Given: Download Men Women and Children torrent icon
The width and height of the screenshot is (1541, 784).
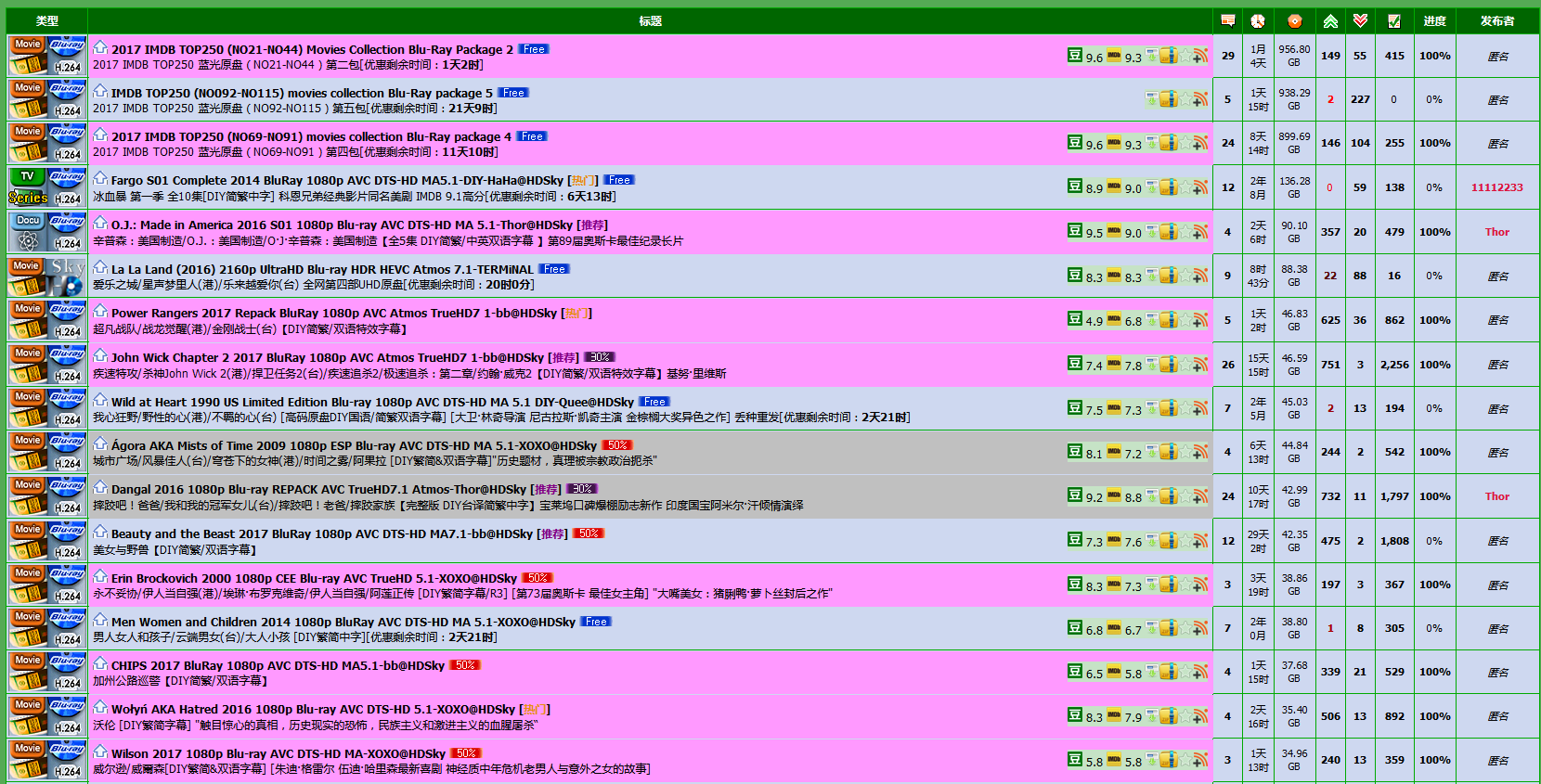Looking at the screenshot, I should coord(1152,628).
